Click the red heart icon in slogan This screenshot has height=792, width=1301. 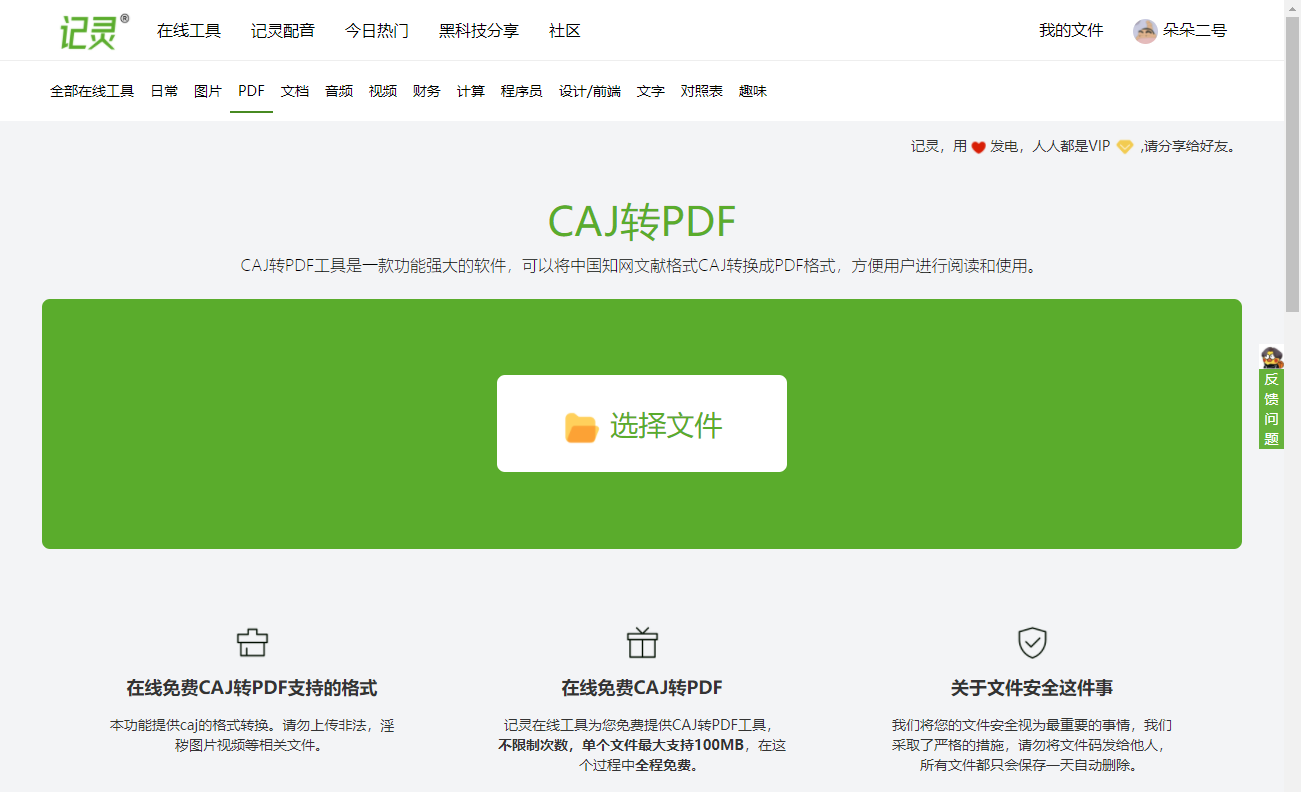(977, 145)
